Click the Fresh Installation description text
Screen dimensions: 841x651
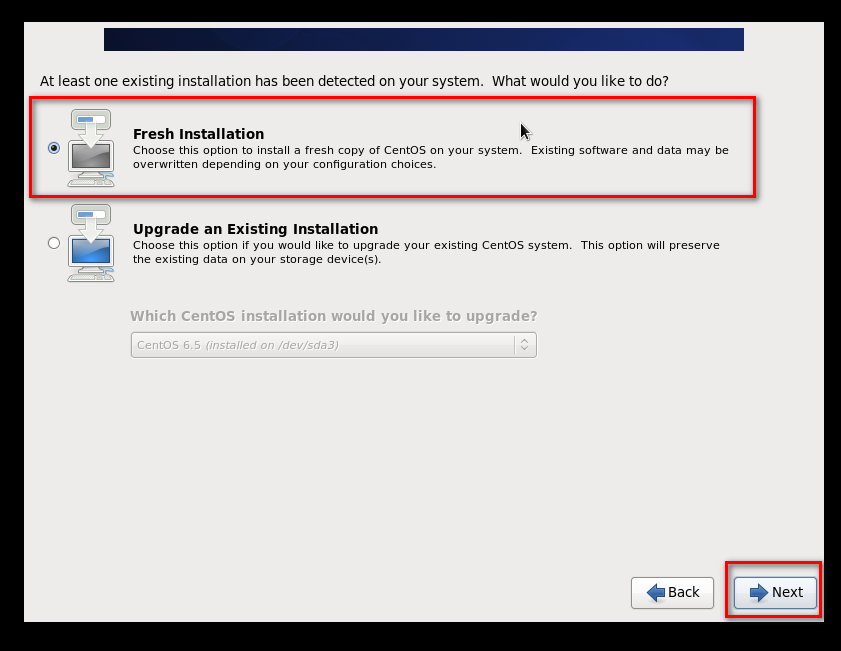tap(431, 157)
